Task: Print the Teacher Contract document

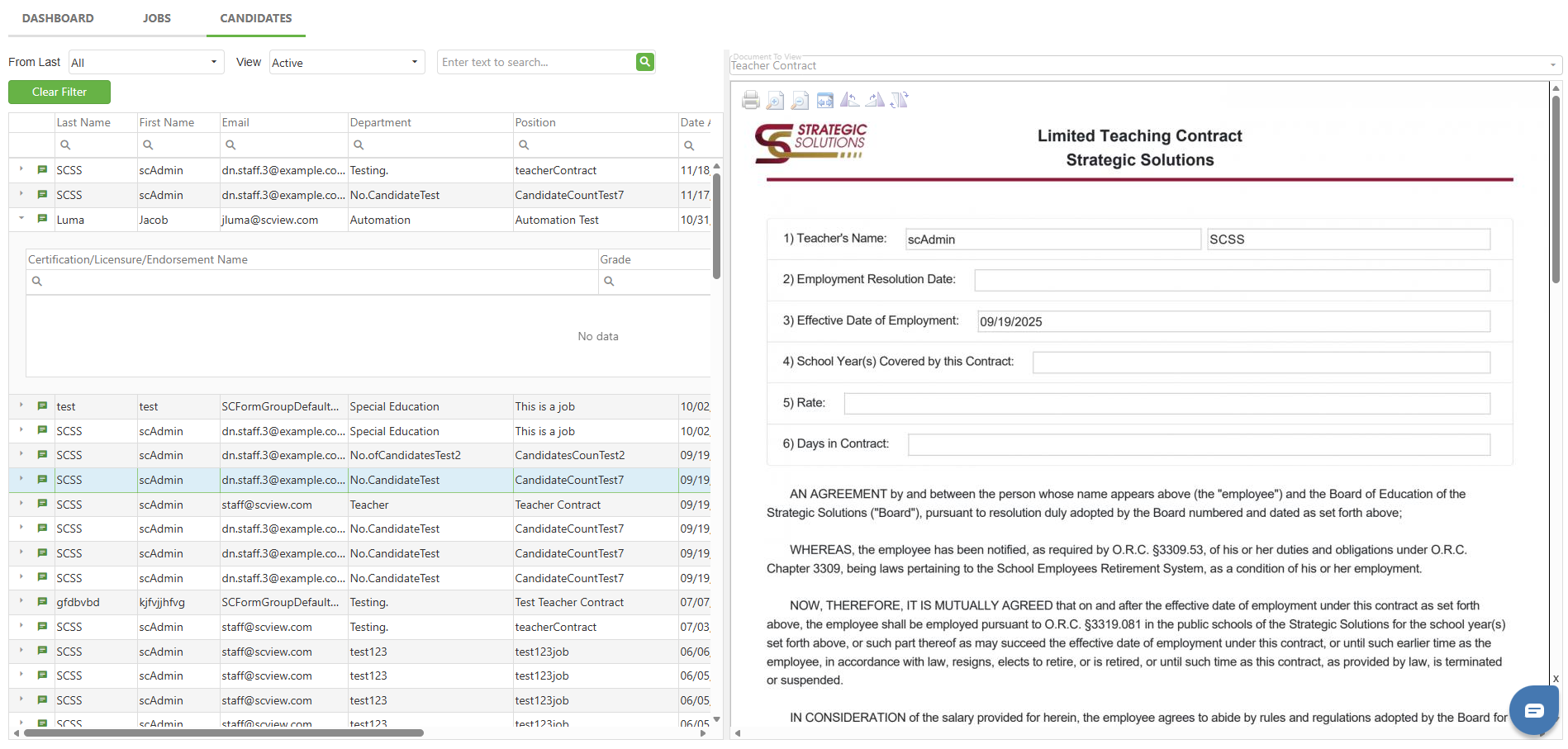Action: (x=750, y=100)
